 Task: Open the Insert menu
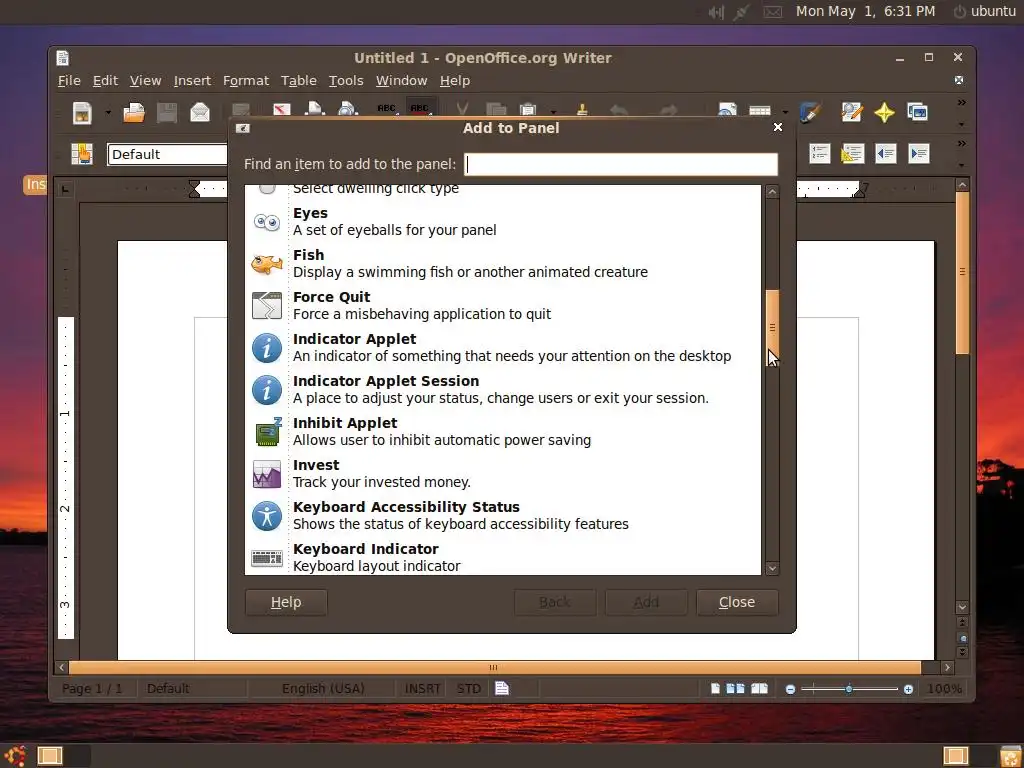tap(192, 80)
